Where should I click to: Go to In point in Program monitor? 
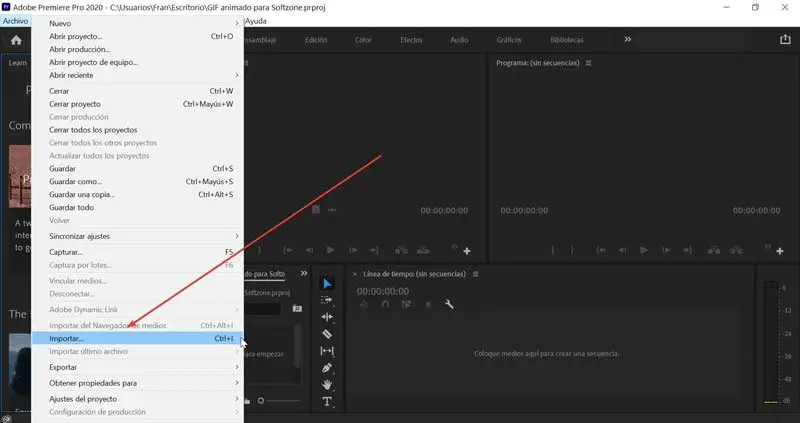tap(601, 251)
